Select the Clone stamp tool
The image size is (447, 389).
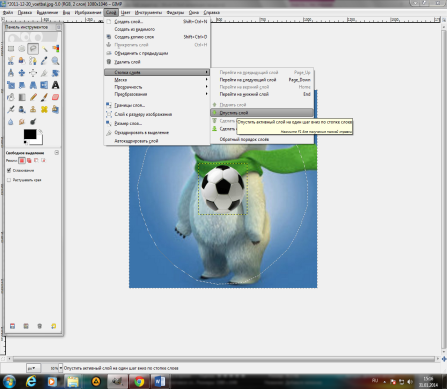tap(33, 109)
